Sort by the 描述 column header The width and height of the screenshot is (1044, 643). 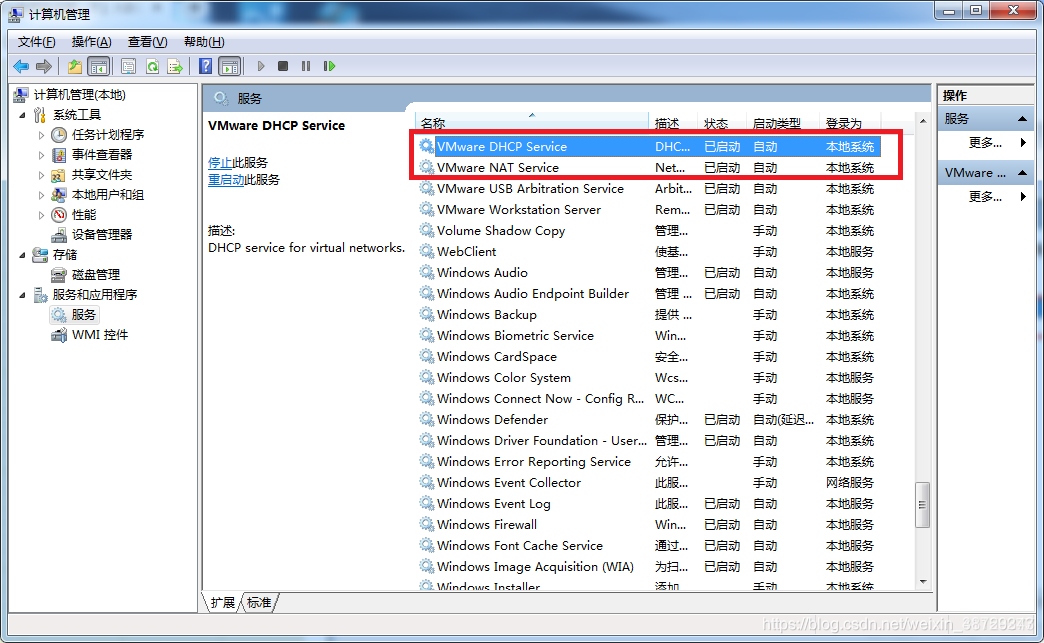tap(674, 123)
